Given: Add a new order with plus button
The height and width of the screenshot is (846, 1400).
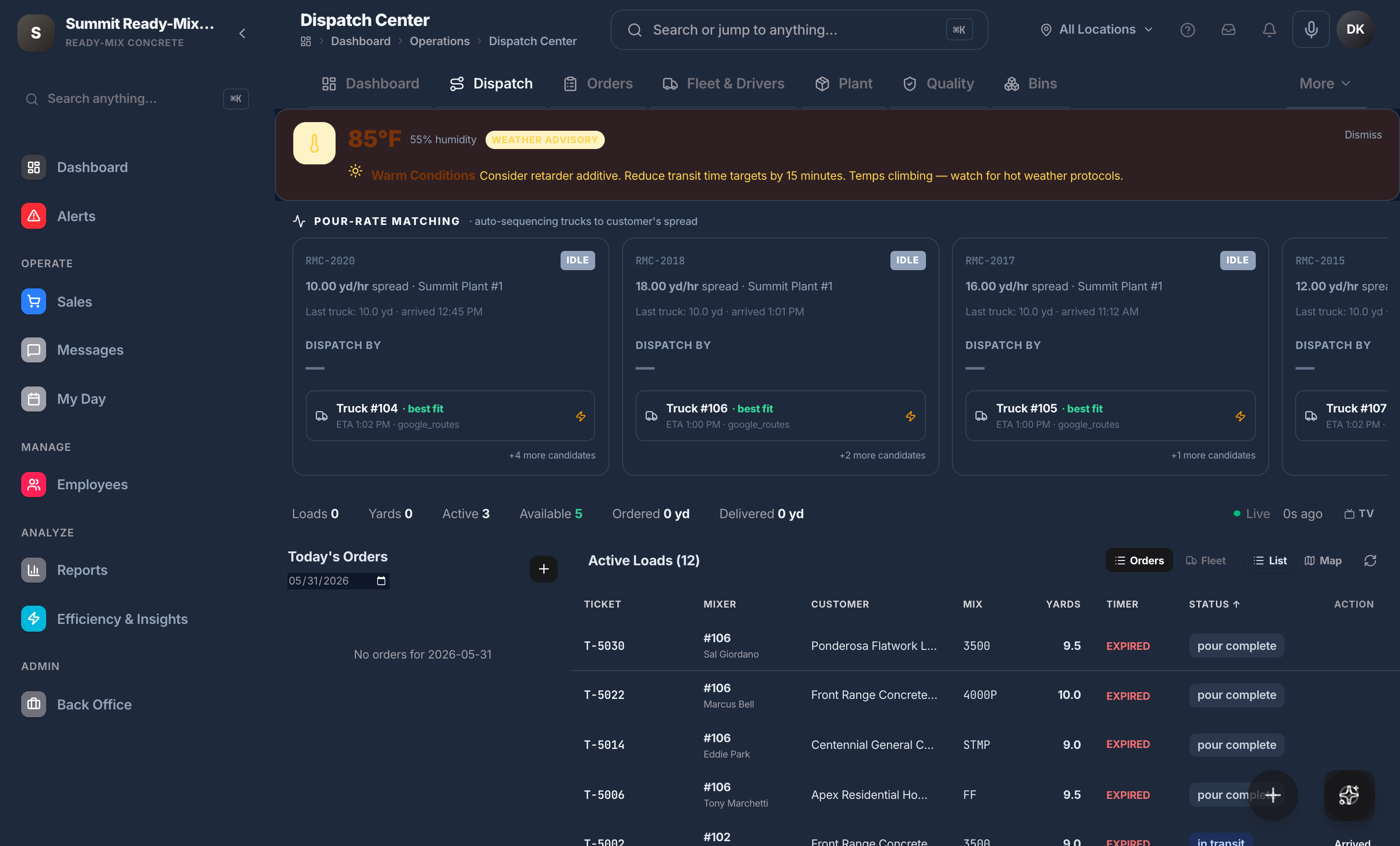Looking at the screenshot, I should click(x=543, y=569).
